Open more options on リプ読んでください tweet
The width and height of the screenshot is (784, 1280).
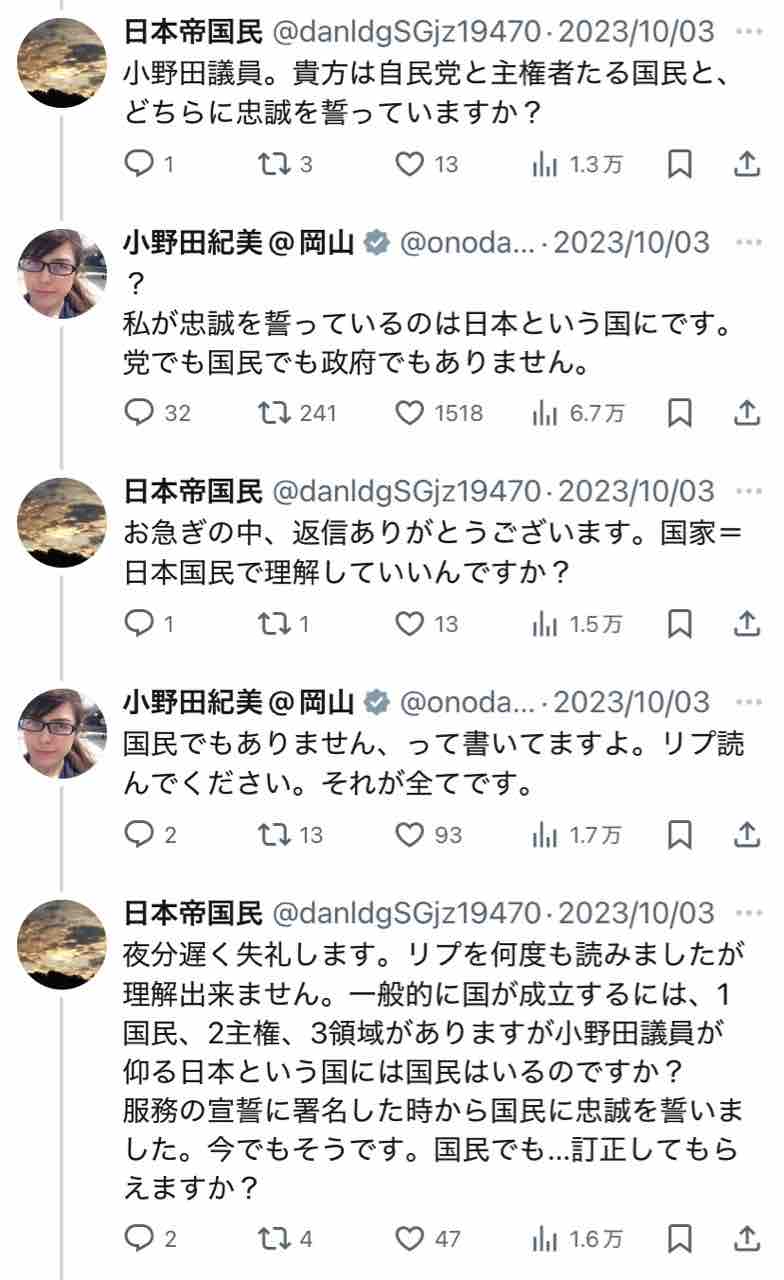click(748, 701)
